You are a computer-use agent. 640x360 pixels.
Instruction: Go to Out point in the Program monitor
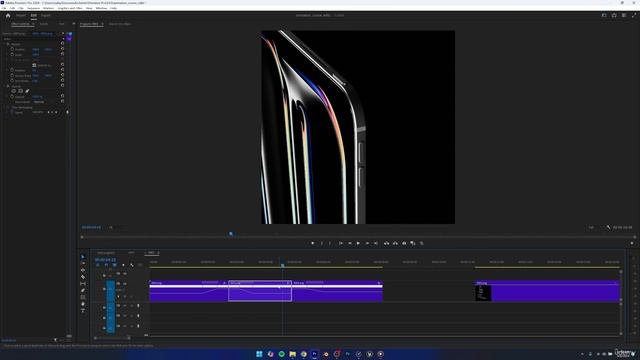376,243
